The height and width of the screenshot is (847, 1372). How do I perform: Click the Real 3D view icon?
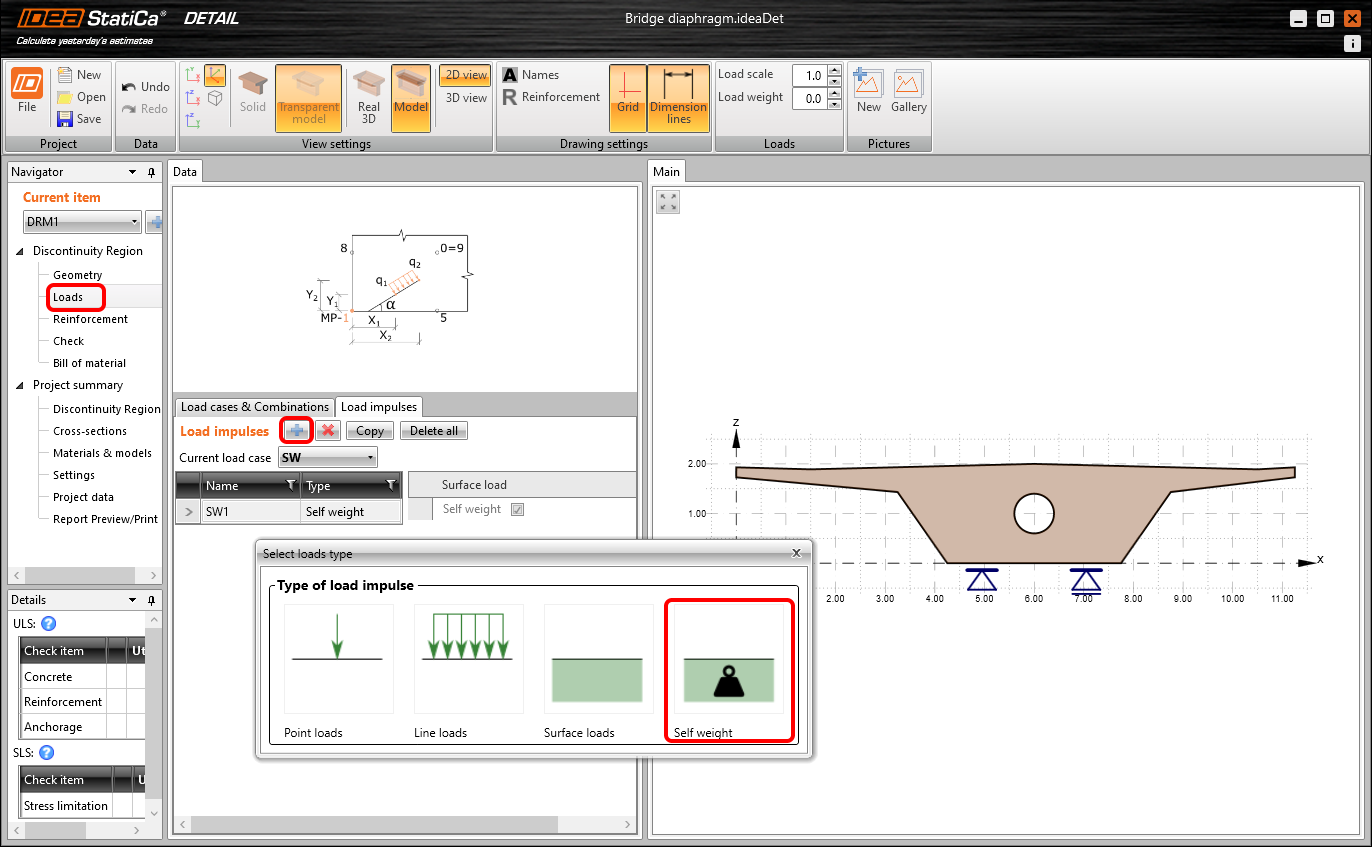(x=369, y=97)
